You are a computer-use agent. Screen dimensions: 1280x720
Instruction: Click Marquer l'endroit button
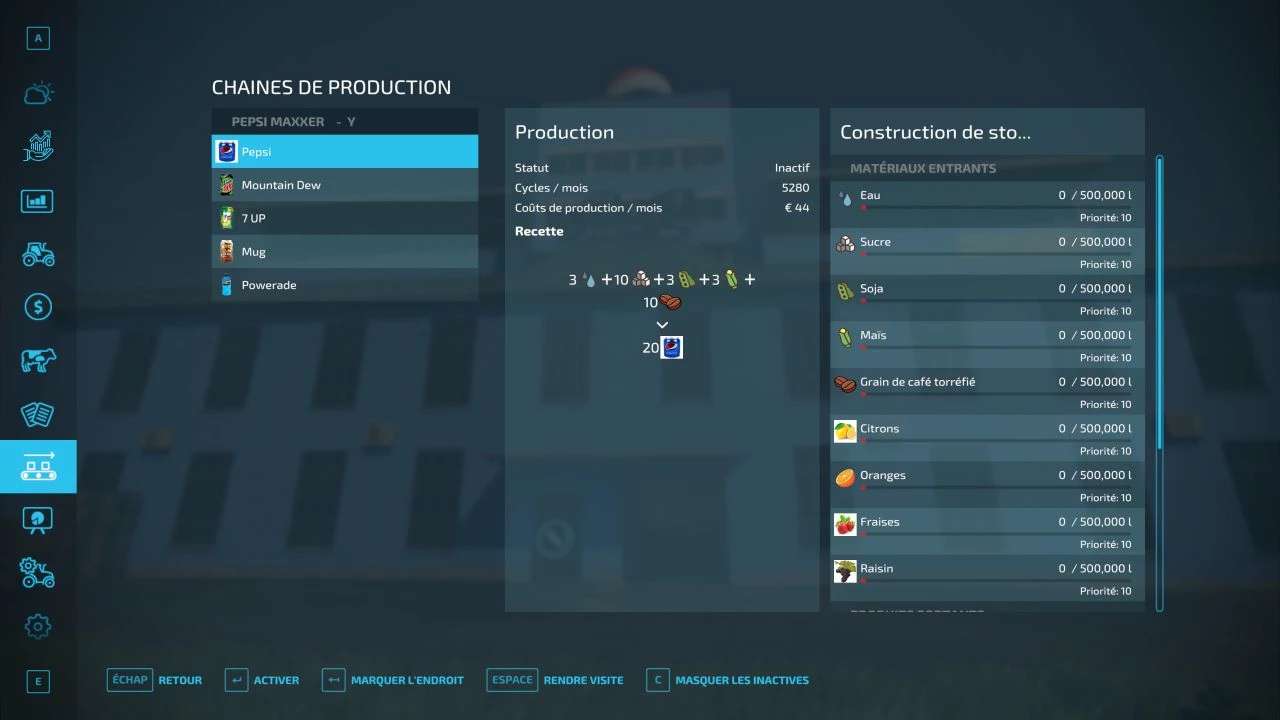click(393, 680)
